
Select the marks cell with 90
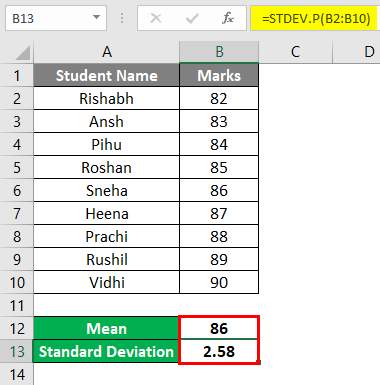pyautogui.click(x=219, y=283)
